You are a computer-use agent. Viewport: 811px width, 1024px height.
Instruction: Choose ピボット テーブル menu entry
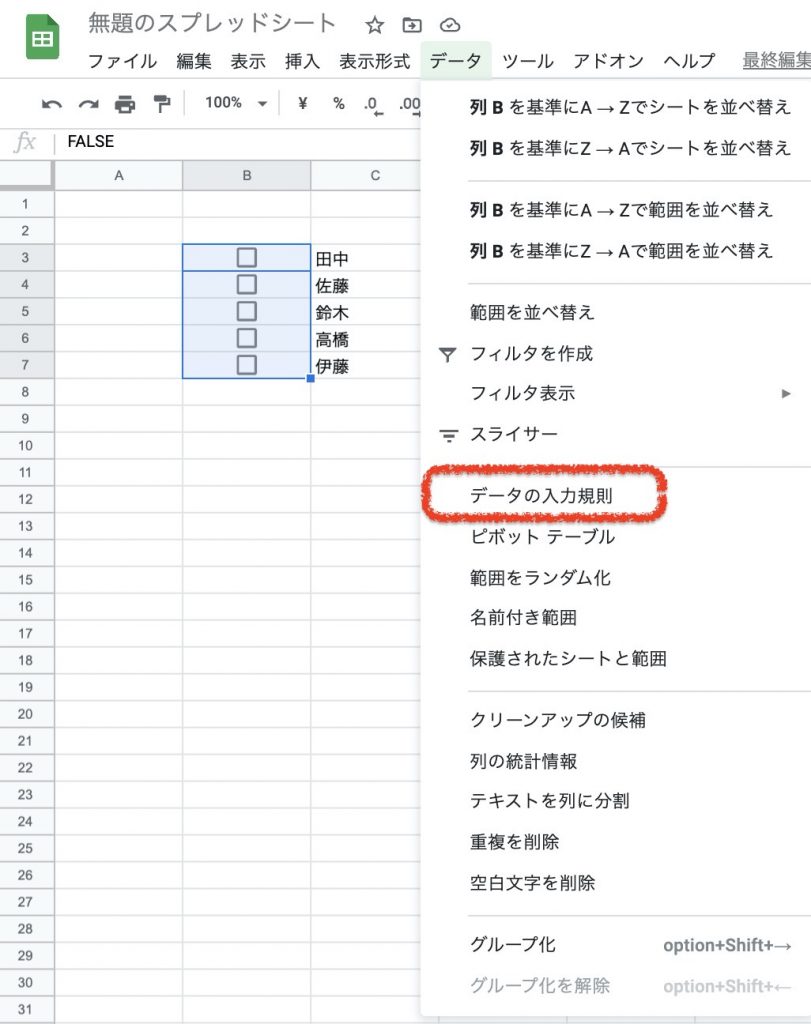pyautogui.click(x=542, y=537)
